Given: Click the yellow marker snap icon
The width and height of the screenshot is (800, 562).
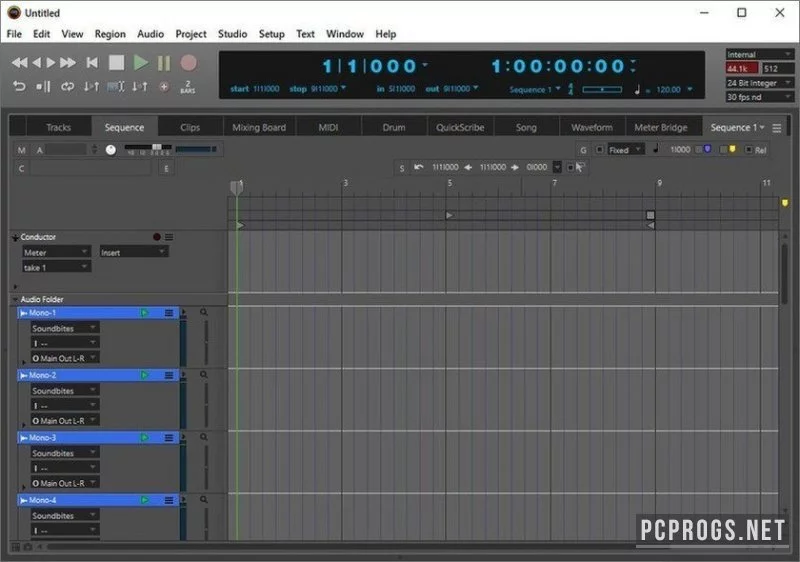Looking at the screenshot, I should [733, 149].
